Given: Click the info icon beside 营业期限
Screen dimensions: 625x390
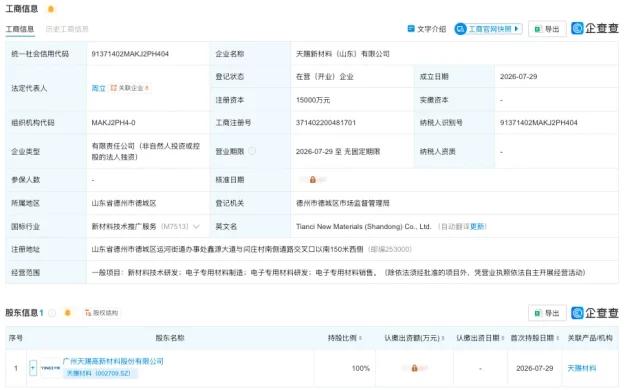Looking at the screenshot, I should coord(252,151).
